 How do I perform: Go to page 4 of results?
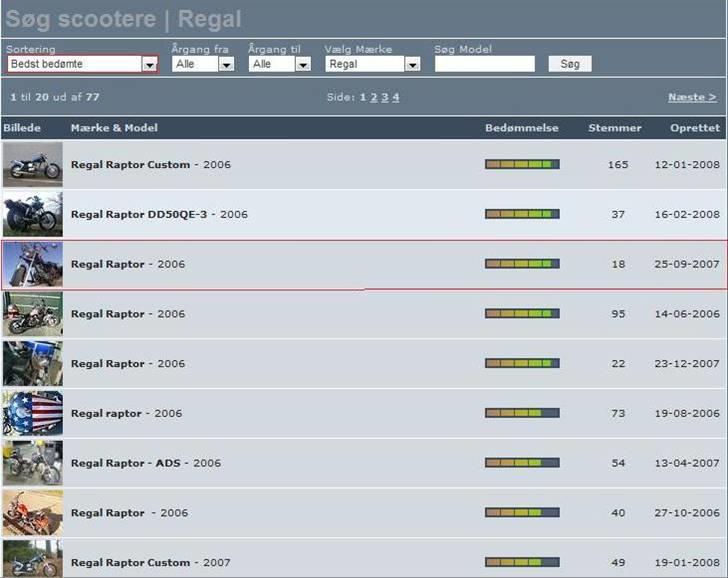pyautogui.click(x=396, y=97)
